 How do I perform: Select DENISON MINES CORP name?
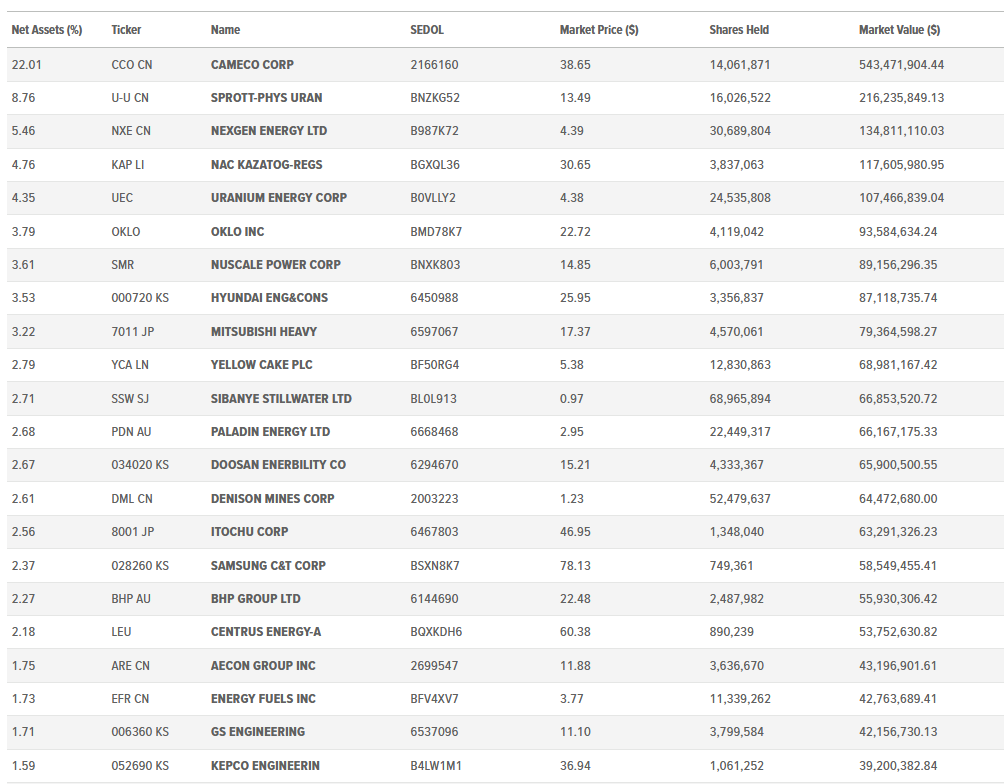coord(272,498)
